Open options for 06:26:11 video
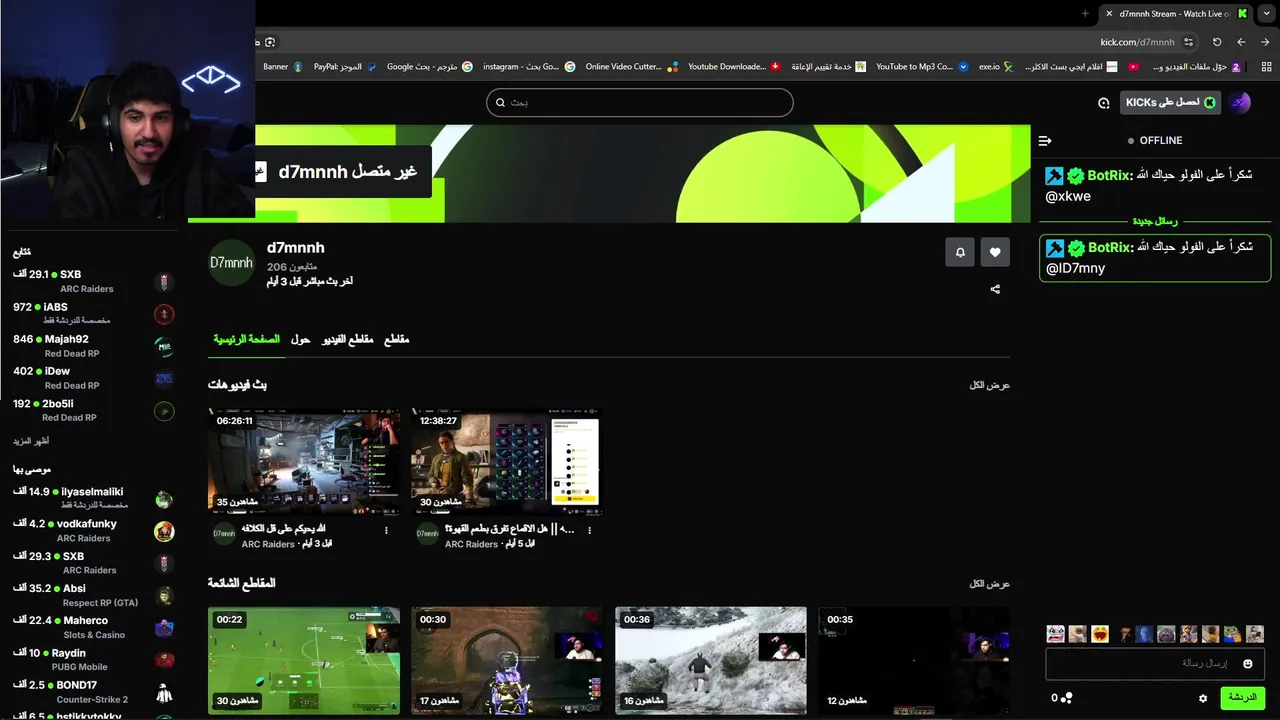This screenshot has height=720, width=1280. pyautogui.click(x=386, y=531)
